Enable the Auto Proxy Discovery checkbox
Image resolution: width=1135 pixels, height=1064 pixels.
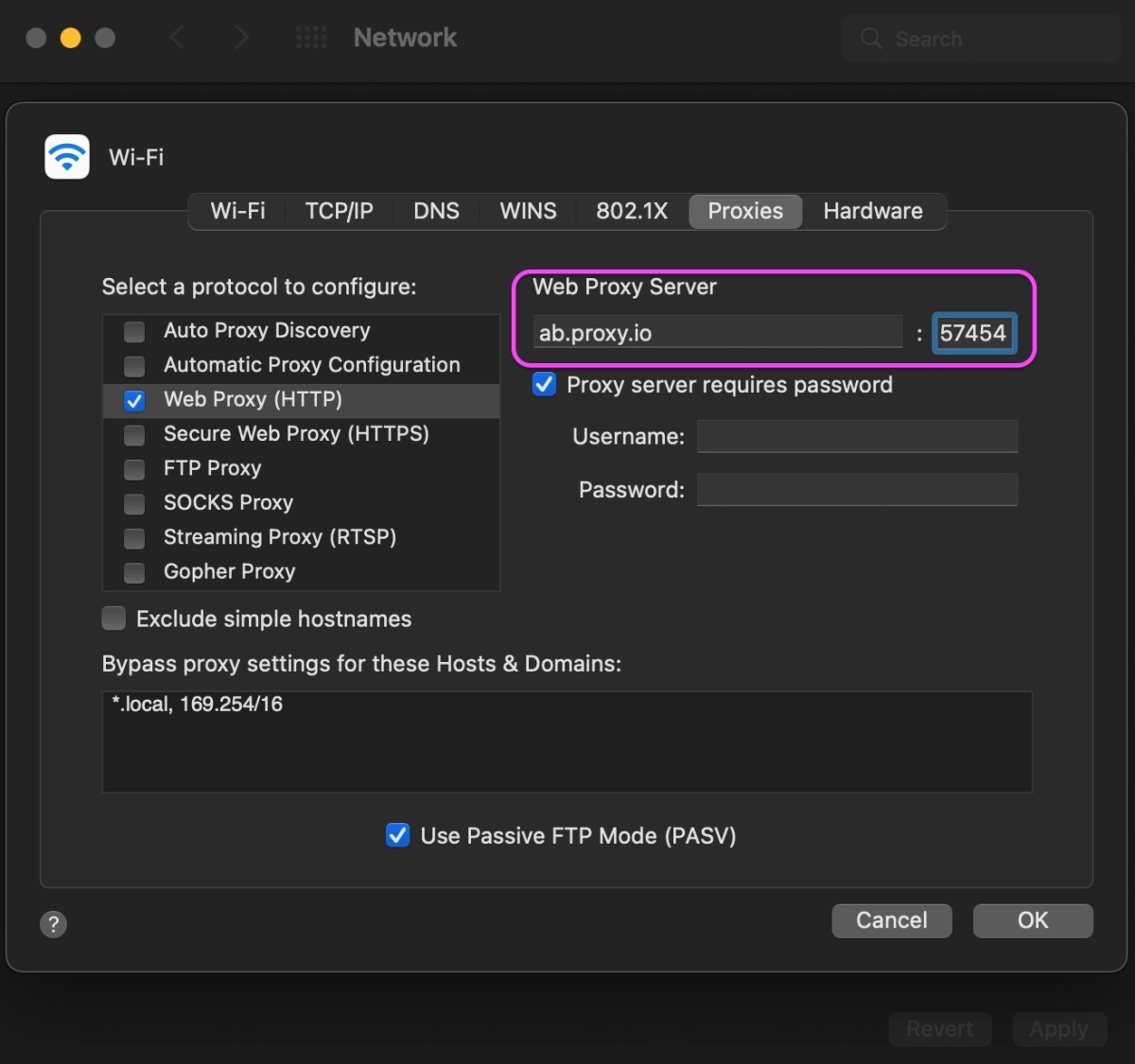point(133,331)
